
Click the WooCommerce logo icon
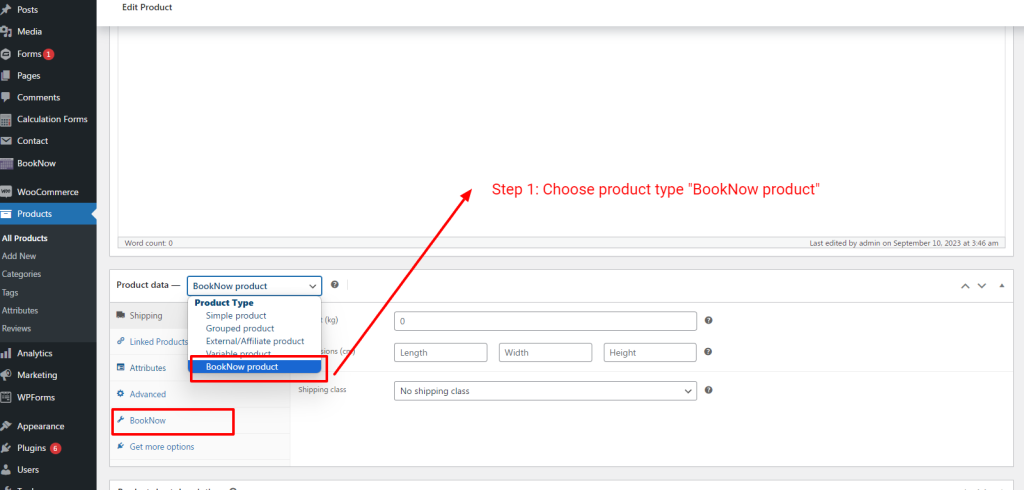click(x=6, y=192)
